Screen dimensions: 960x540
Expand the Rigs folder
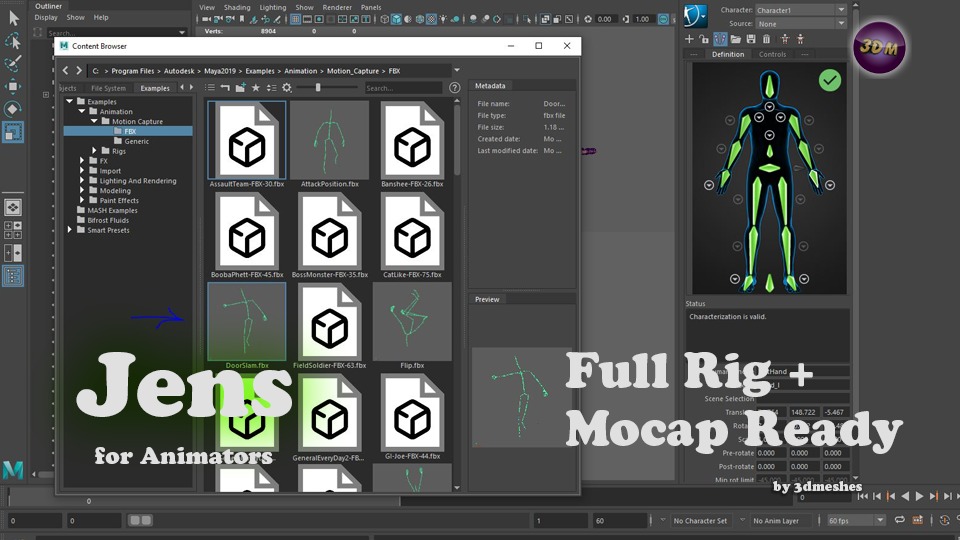tap(94, 151)
